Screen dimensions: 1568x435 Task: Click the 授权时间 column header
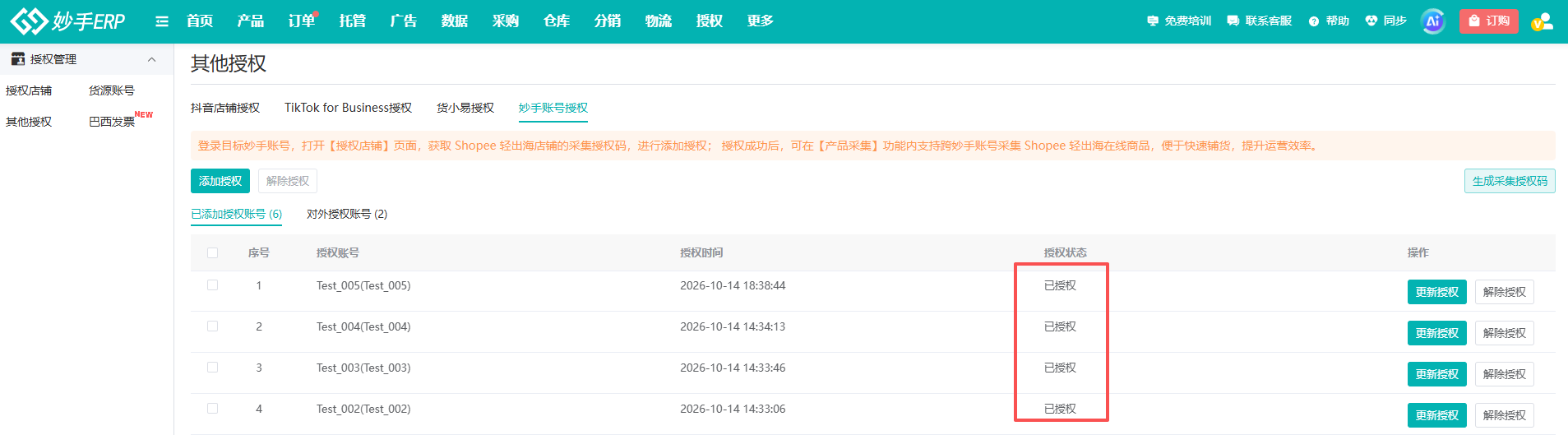[x=701, y=252]
